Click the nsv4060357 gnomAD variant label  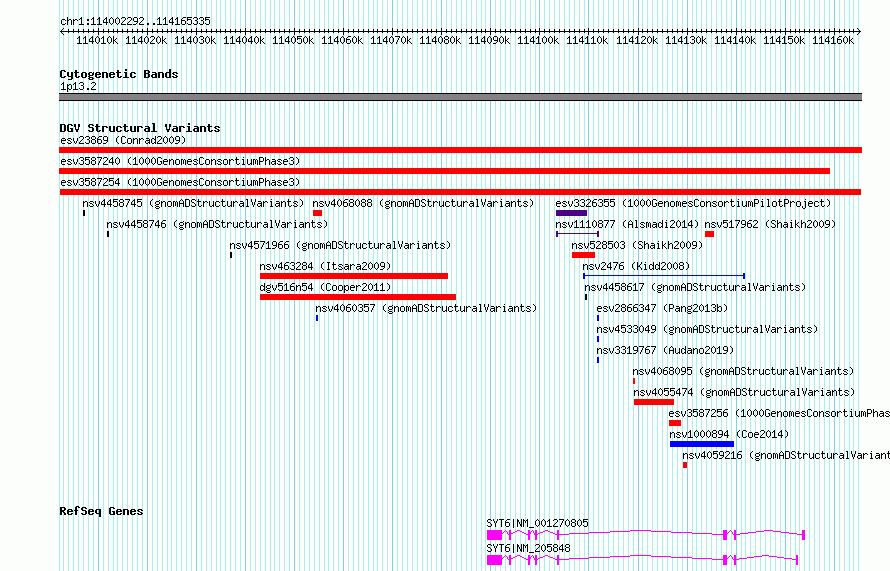426,308
